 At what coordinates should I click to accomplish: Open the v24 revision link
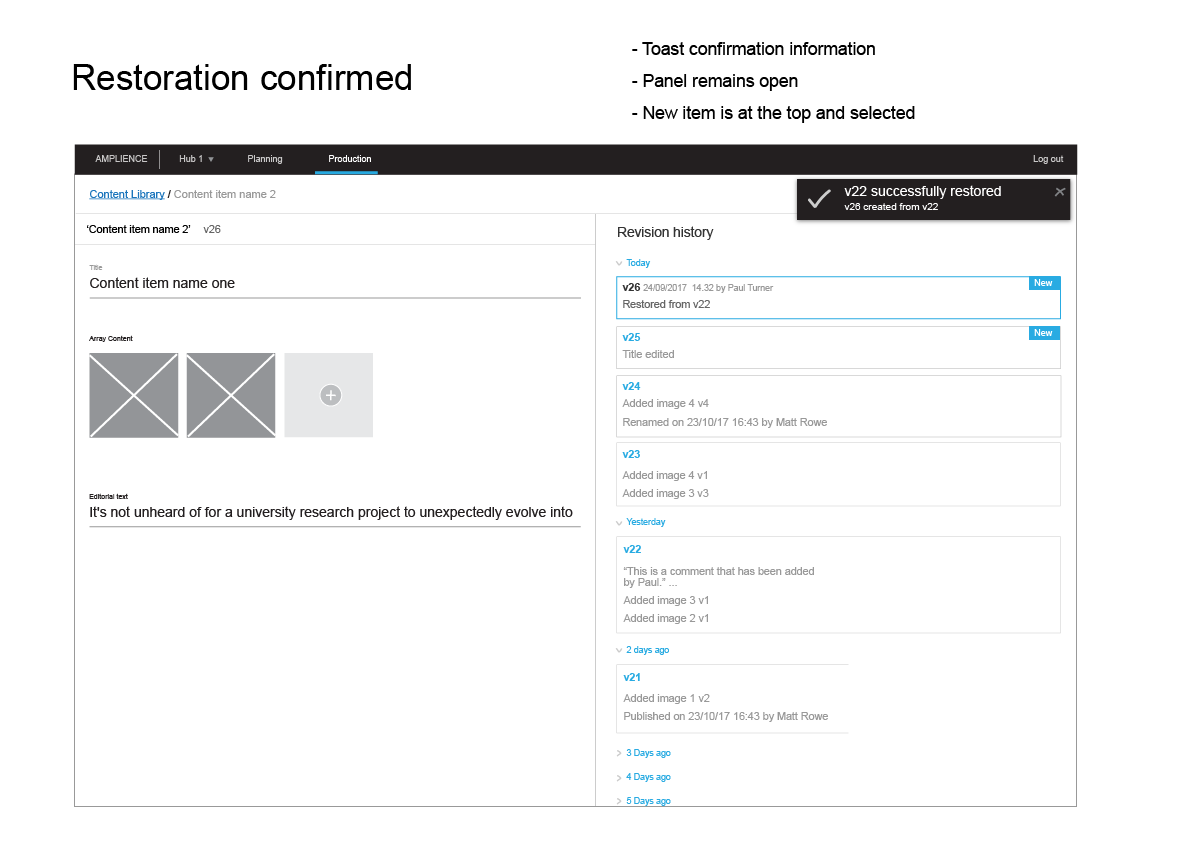click(x=631, y=387)
